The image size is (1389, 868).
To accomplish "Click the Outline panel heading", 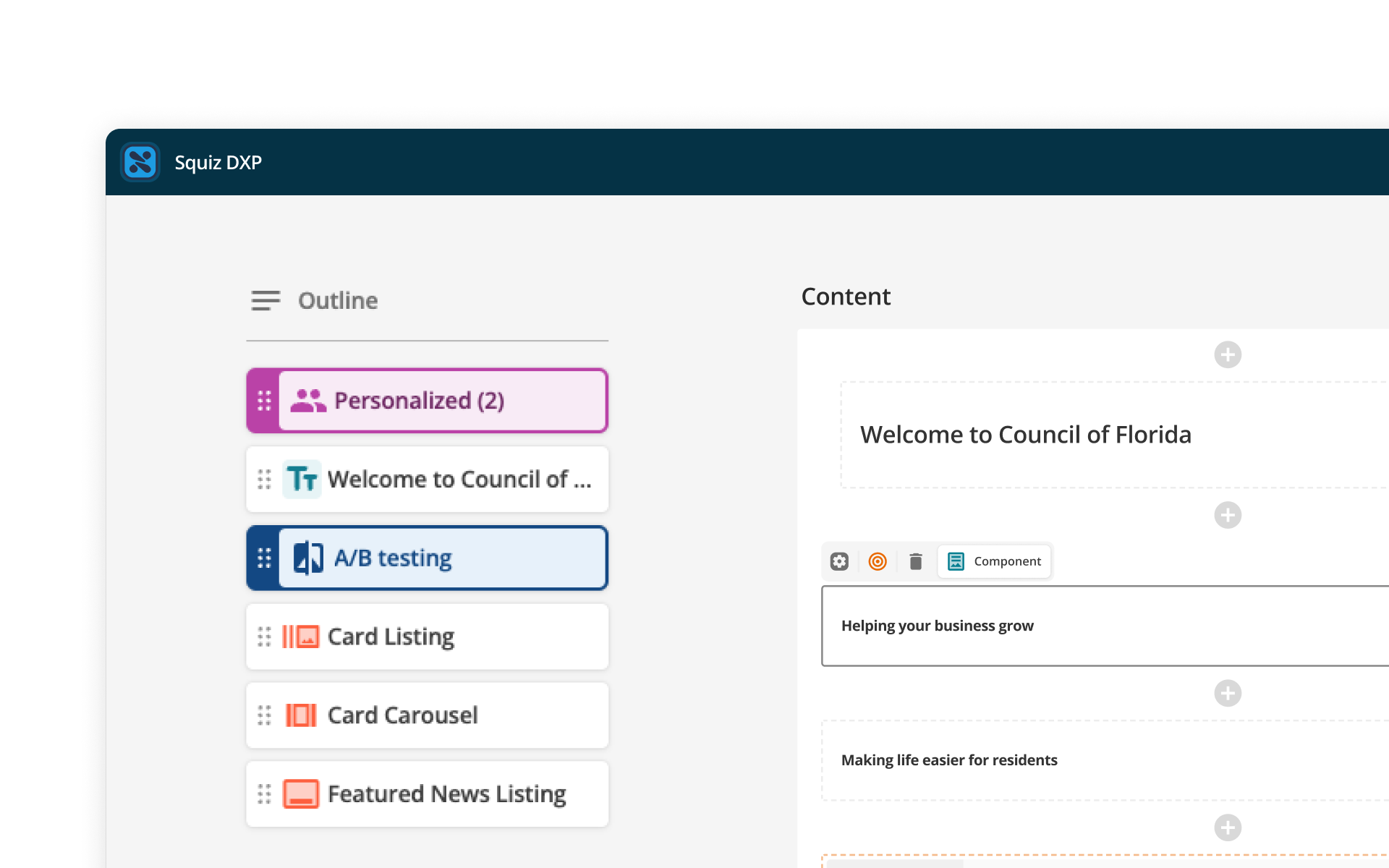I will pyautogui.click(x=338, y=300).
